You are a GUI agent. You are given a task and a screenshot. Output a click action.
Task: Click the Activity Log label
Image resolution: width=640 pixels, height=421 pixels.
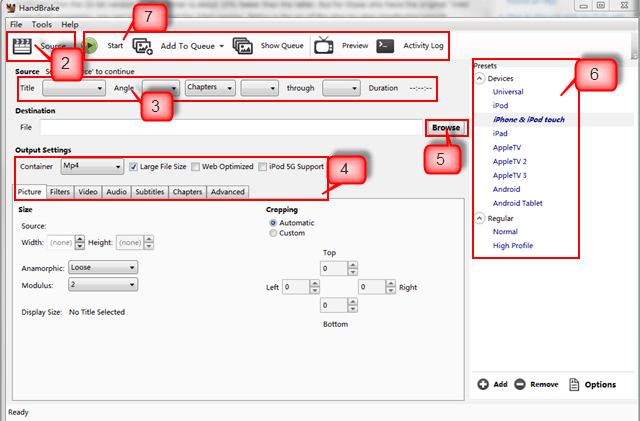(x=423, y=46)
